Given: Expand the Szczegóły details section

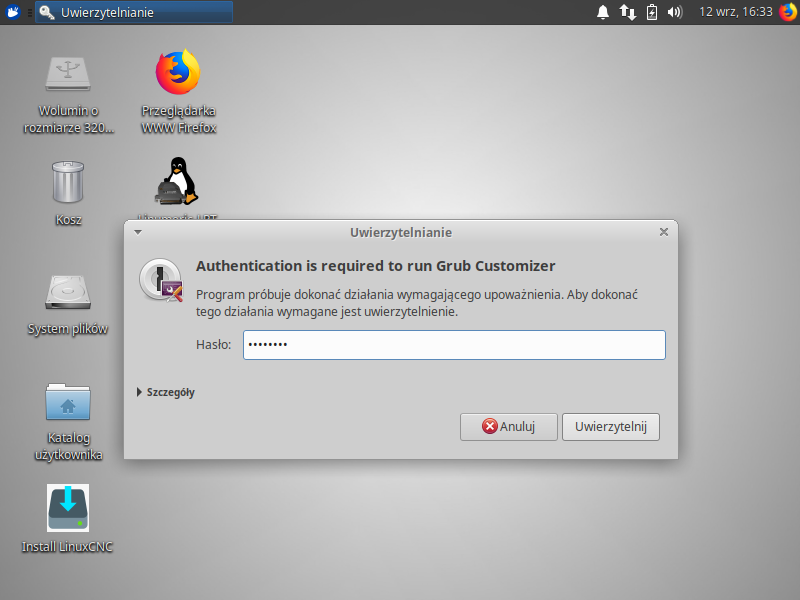Looking at the screenshot, I should pos(166,393).
